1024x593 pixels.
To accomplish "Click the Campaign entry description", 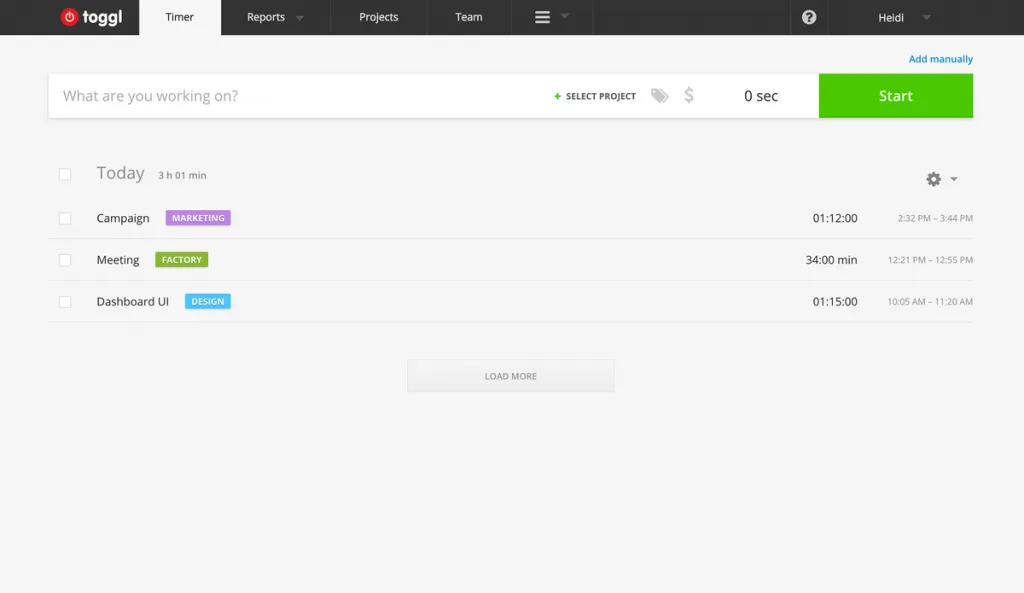I will tap(123, 218).
